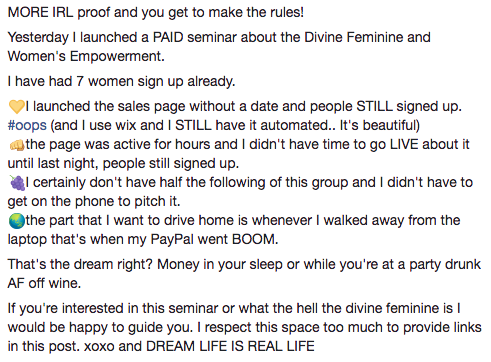Viewport: 491px width, 362px height.
Task: Click 'until last night, people still signed up.'
Action: (123, 164)
